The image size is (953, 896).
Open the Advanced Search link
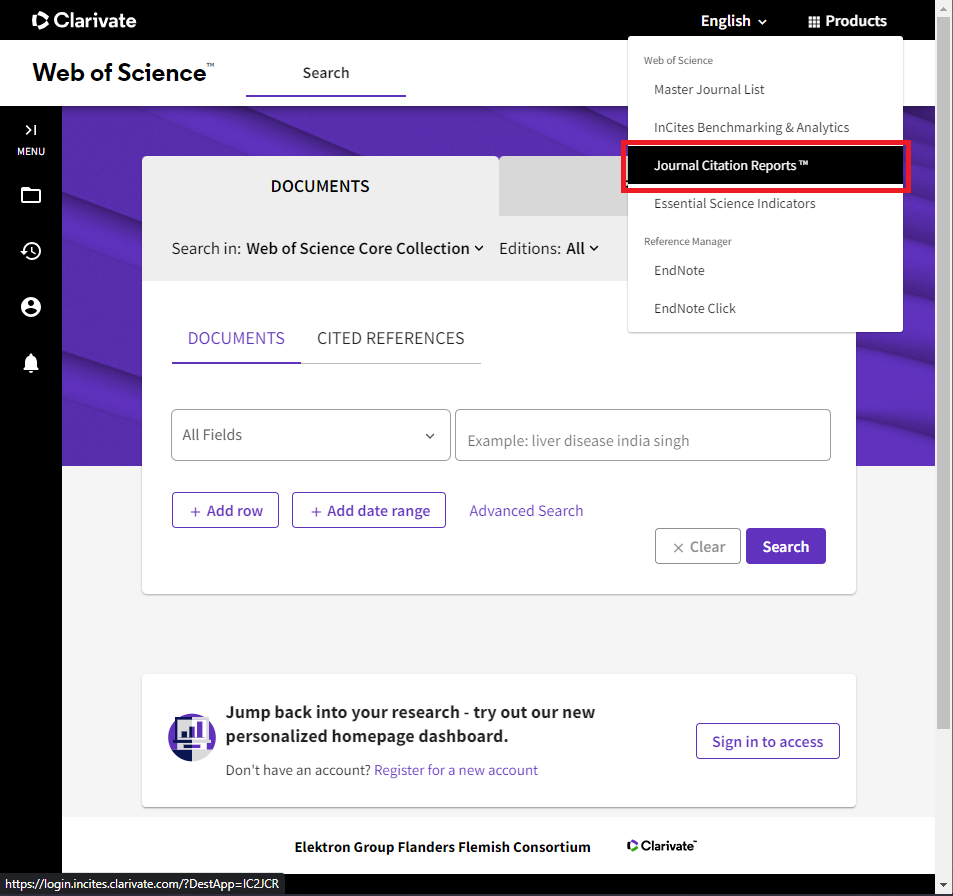(526, 511)
